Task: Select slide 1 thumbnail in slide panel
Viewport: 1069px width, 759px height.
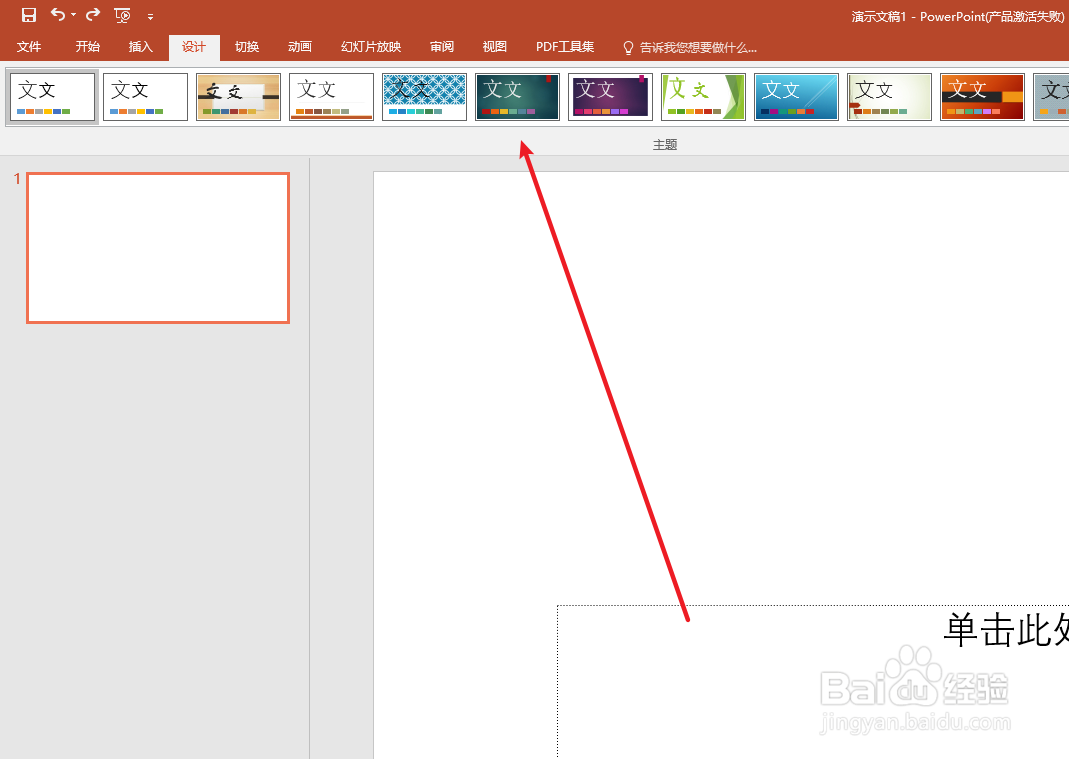Action: pyautogui.click(x=158, y=248)
